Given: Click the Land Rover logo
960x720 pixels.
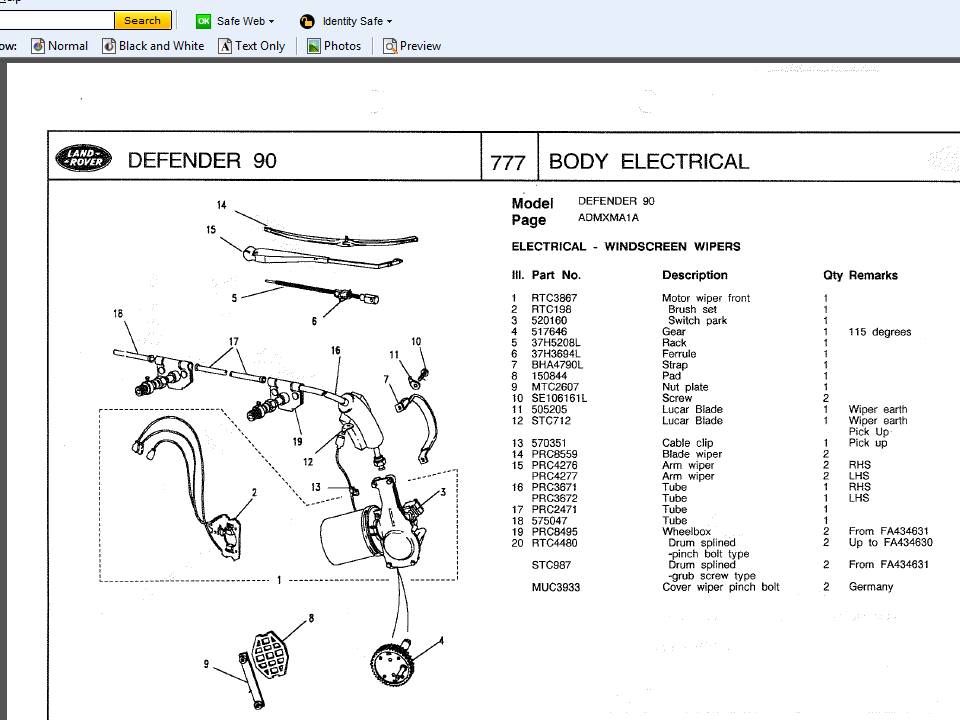Looking at the screenshot, I should 84,158.
